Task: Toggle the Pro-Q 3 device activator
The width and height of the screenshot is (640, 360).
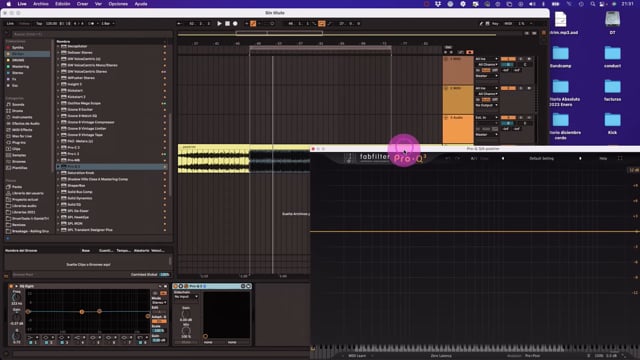Action: pyautogui.click(x=176, y=287)
